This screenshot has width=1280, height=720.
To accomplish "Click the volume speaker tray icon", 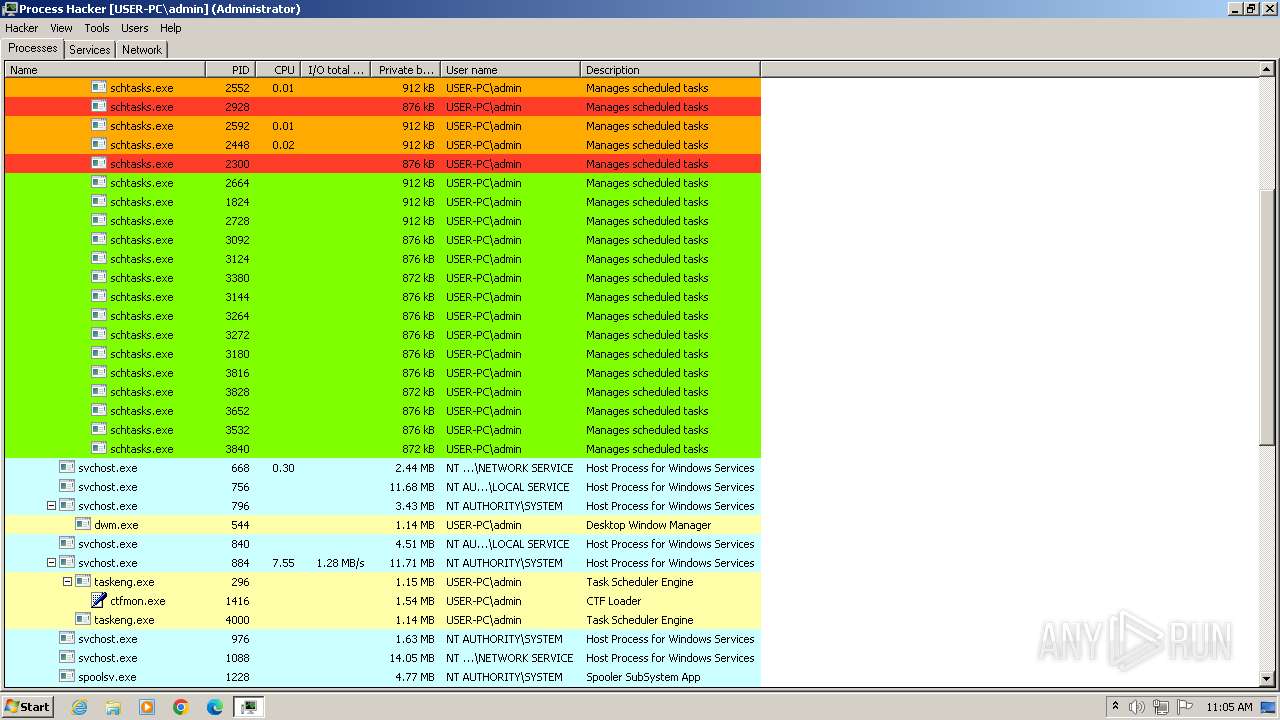I will pyautogui.click(x=1136, y=707).
